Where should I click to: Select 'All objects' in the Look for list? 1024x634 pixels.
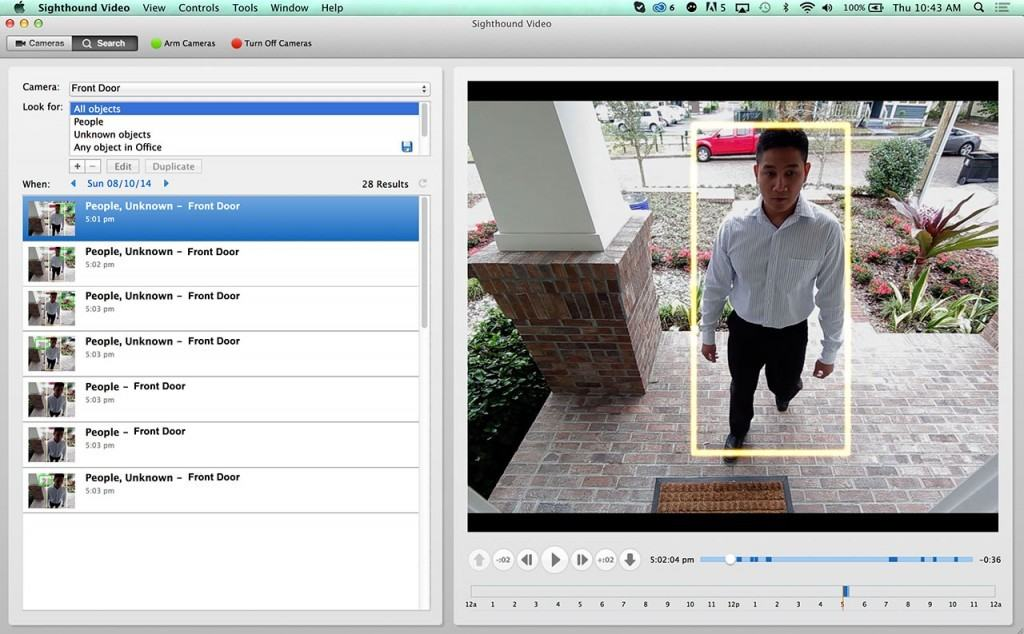click(x=244, y=108)
